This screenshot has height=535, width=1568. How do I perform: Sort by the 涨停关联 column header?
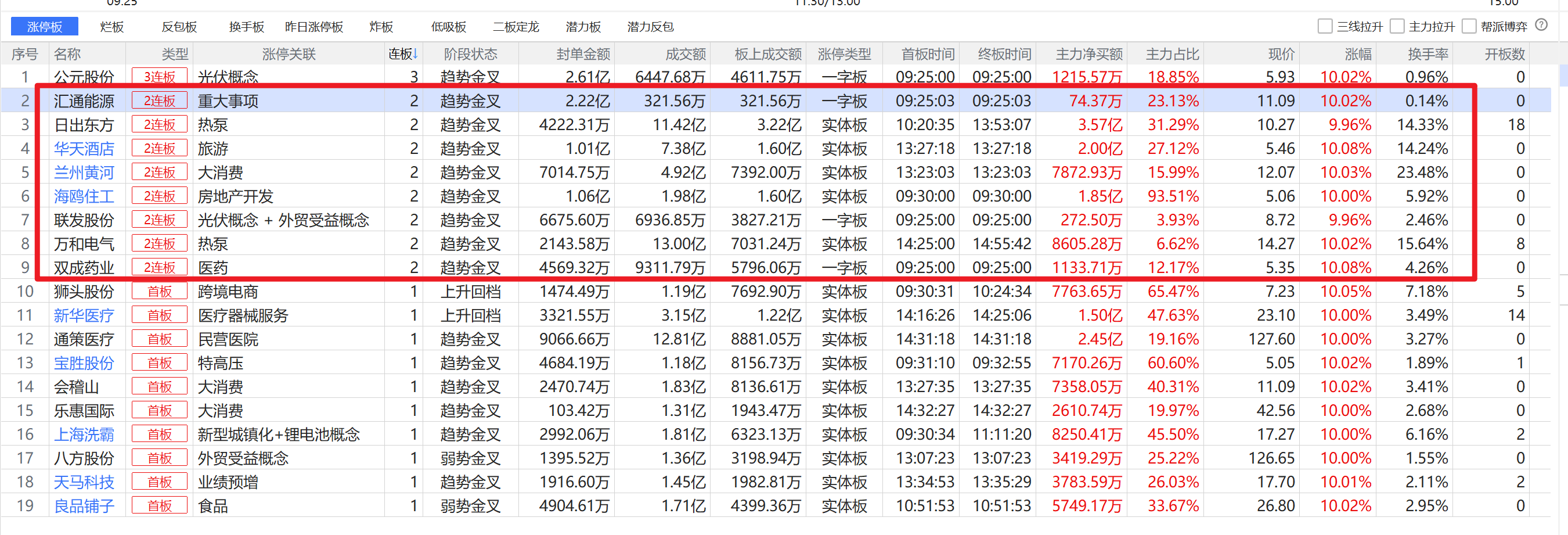point(289,54)
